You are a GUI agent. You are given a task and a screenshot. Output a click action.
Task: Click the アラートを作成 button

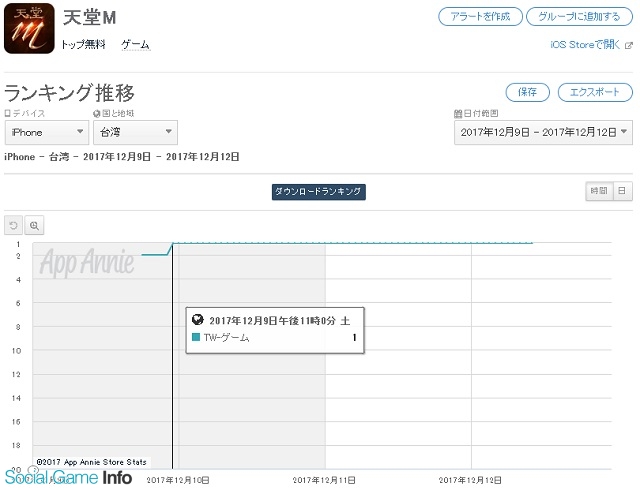tap(480, 17)
